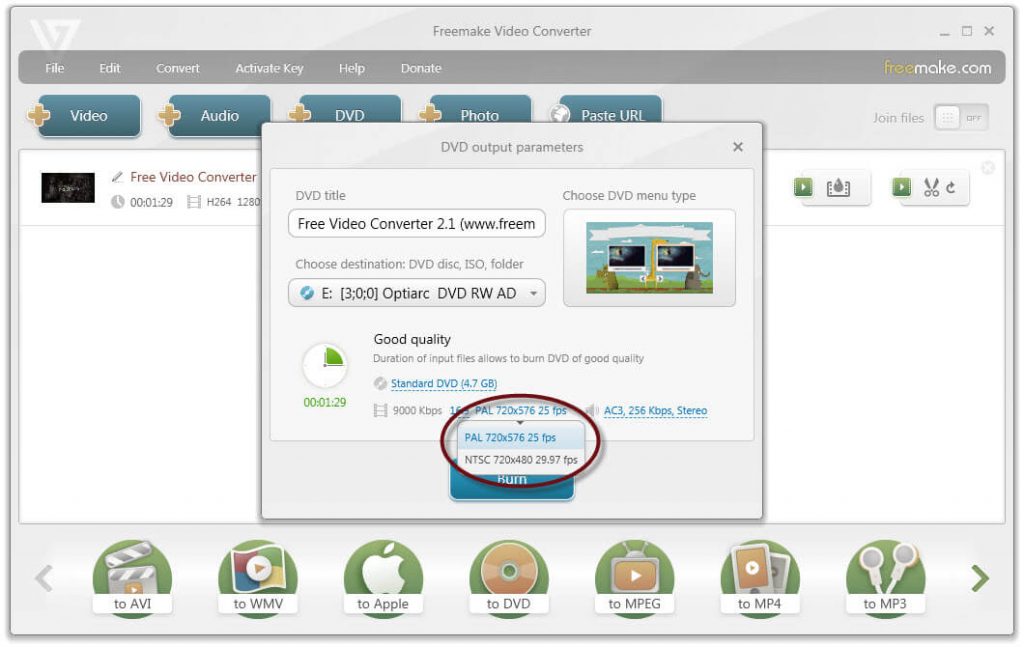Viewport: 1024px width, 647px height.
Task: Open the AC3, 256 Kbps, Stereo audio link
Action: pyautogui.click(x=655, y=411)
